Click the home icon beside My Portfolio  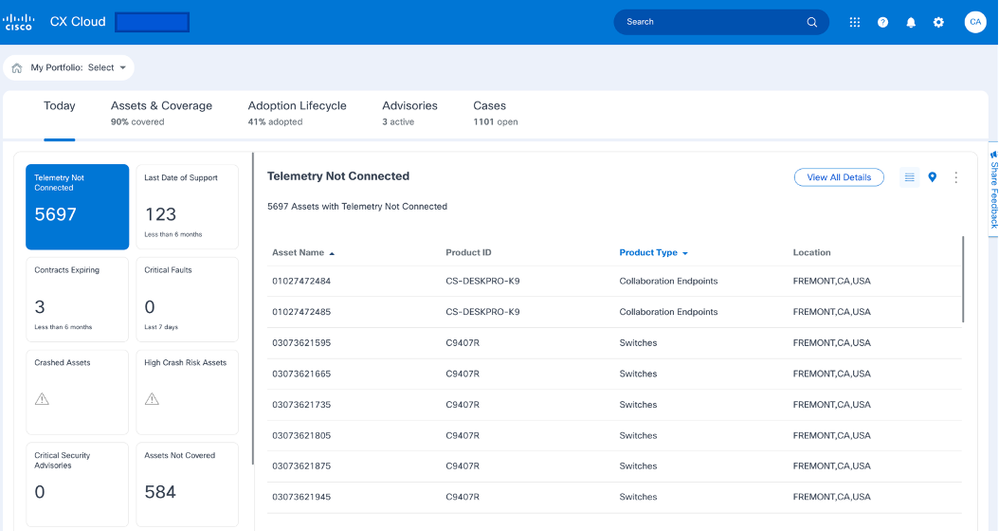pos(17,68)
